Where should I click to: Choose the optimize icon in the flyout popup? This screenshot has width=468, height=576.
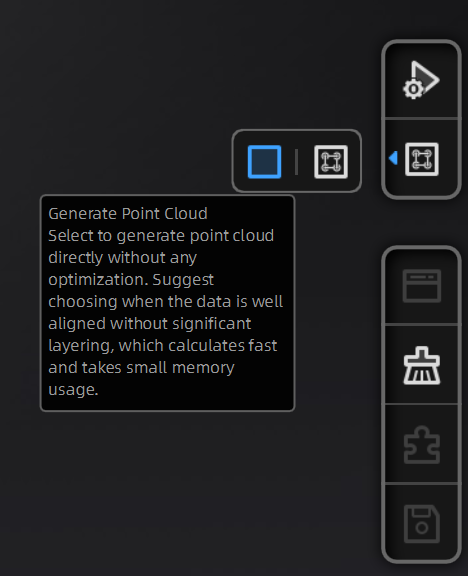click(331, 162)
